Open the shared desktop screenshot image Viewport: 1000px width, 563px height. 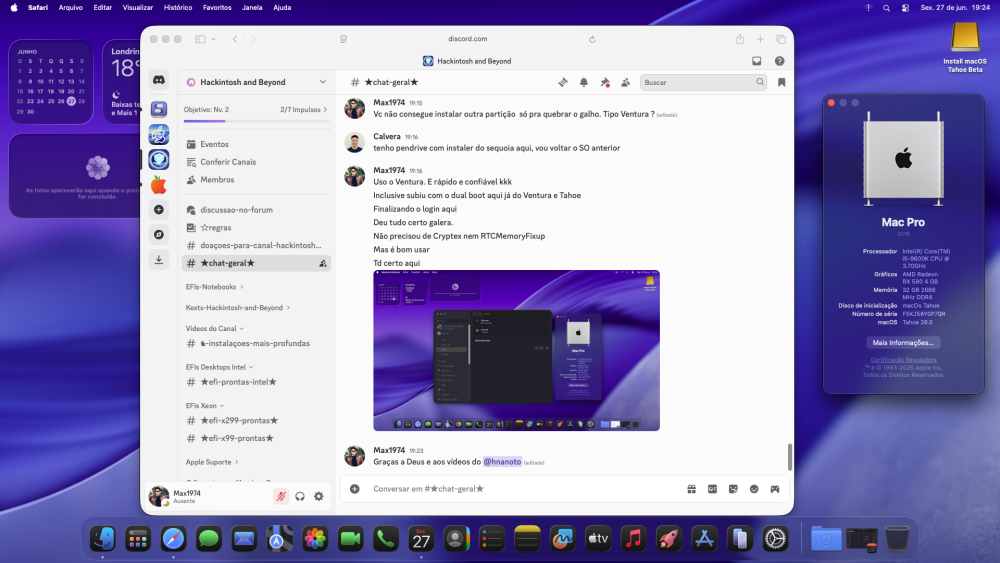pyautogui.click(x=517, y=351)
